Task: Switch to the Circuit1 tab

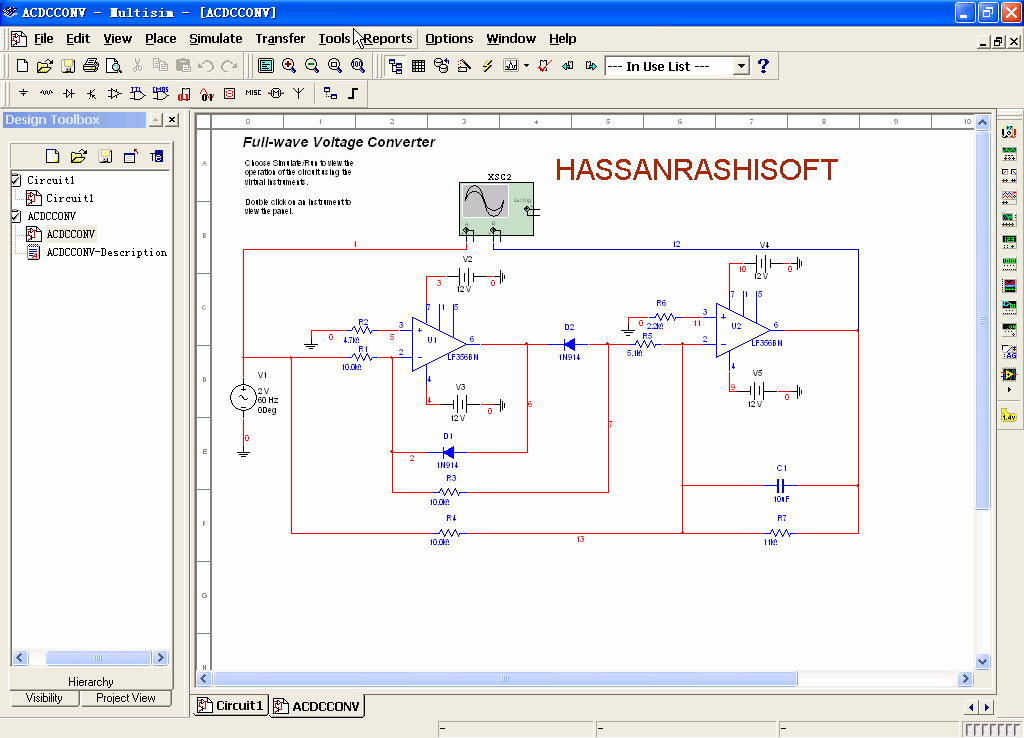Action: coord(231,706)
